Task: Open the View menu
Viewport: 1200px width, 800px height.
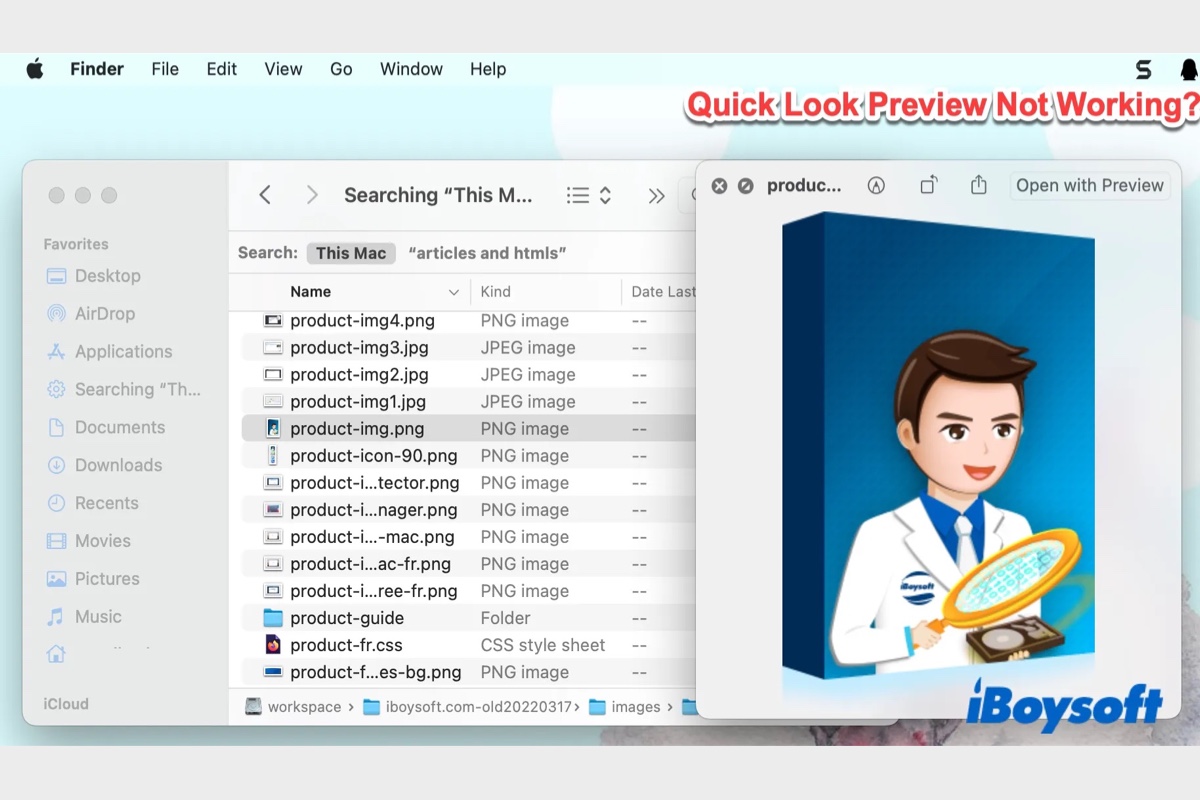Action: pyautogui.click(x=283, y=69)
